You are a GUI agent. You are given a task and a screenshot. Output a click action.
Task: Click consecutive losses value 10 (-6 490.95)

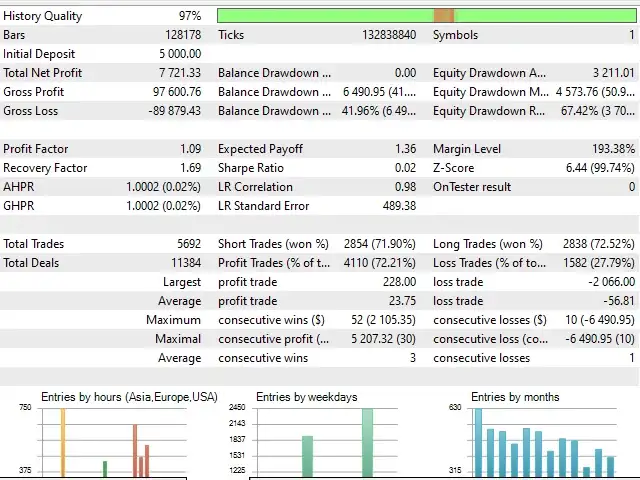click(x=600, y=320)
